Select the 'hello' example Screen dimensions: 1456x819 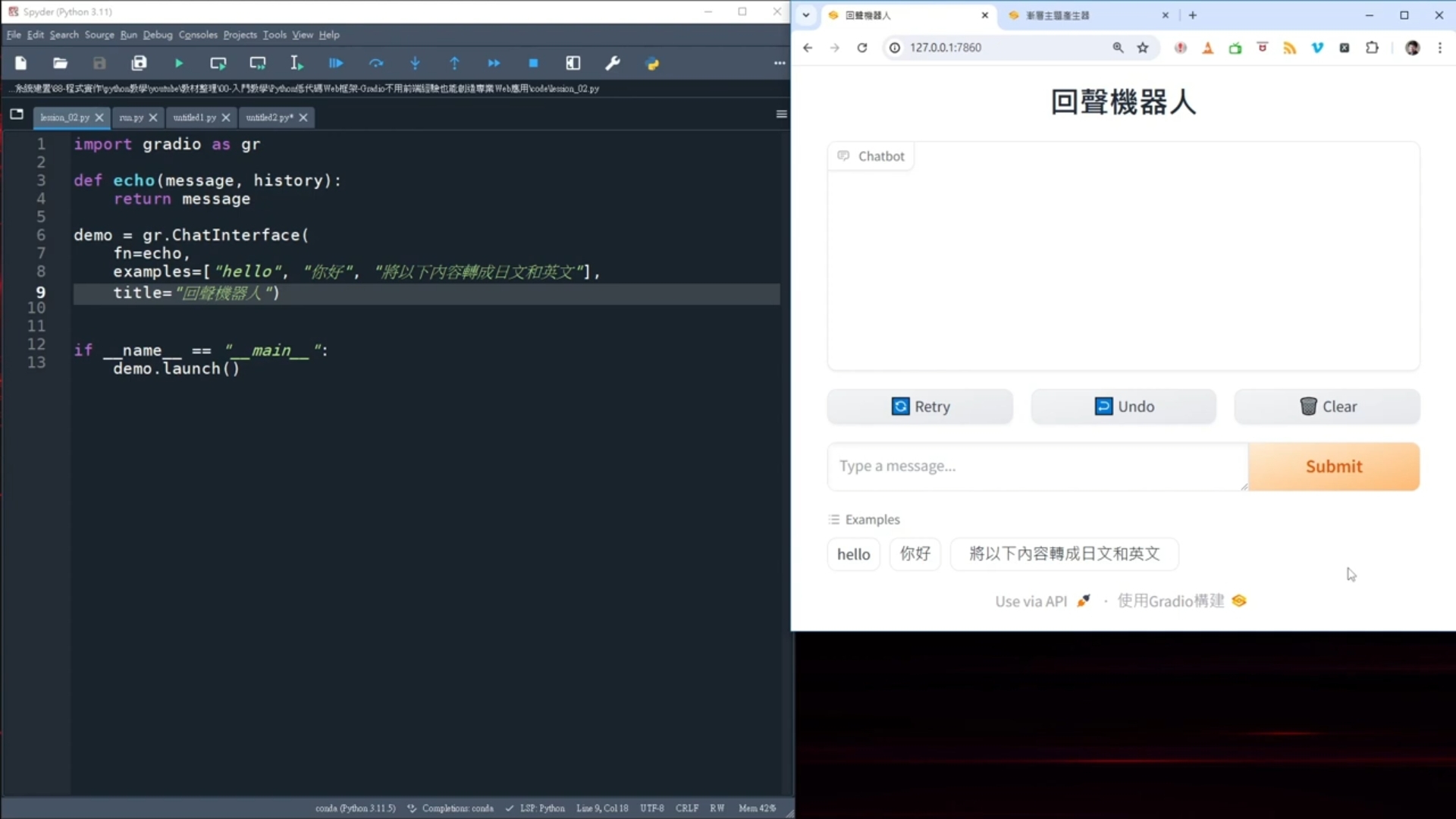coord(853,554)
